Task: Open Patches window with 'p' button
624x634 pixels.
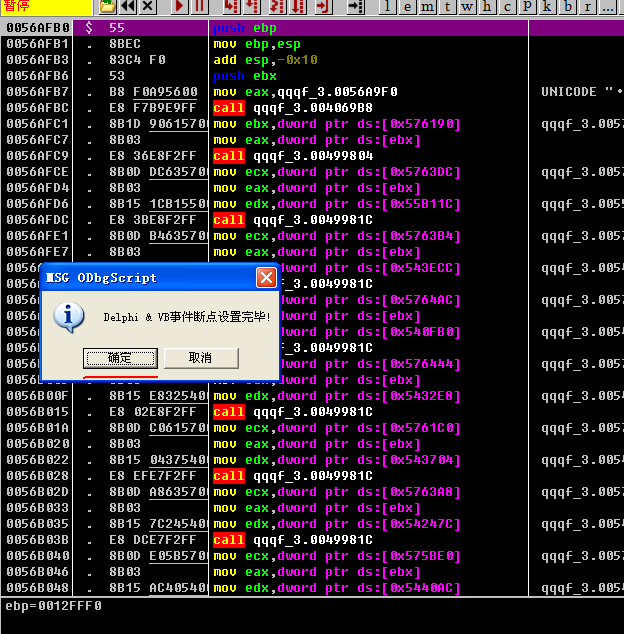Action: tap(527, 6)
